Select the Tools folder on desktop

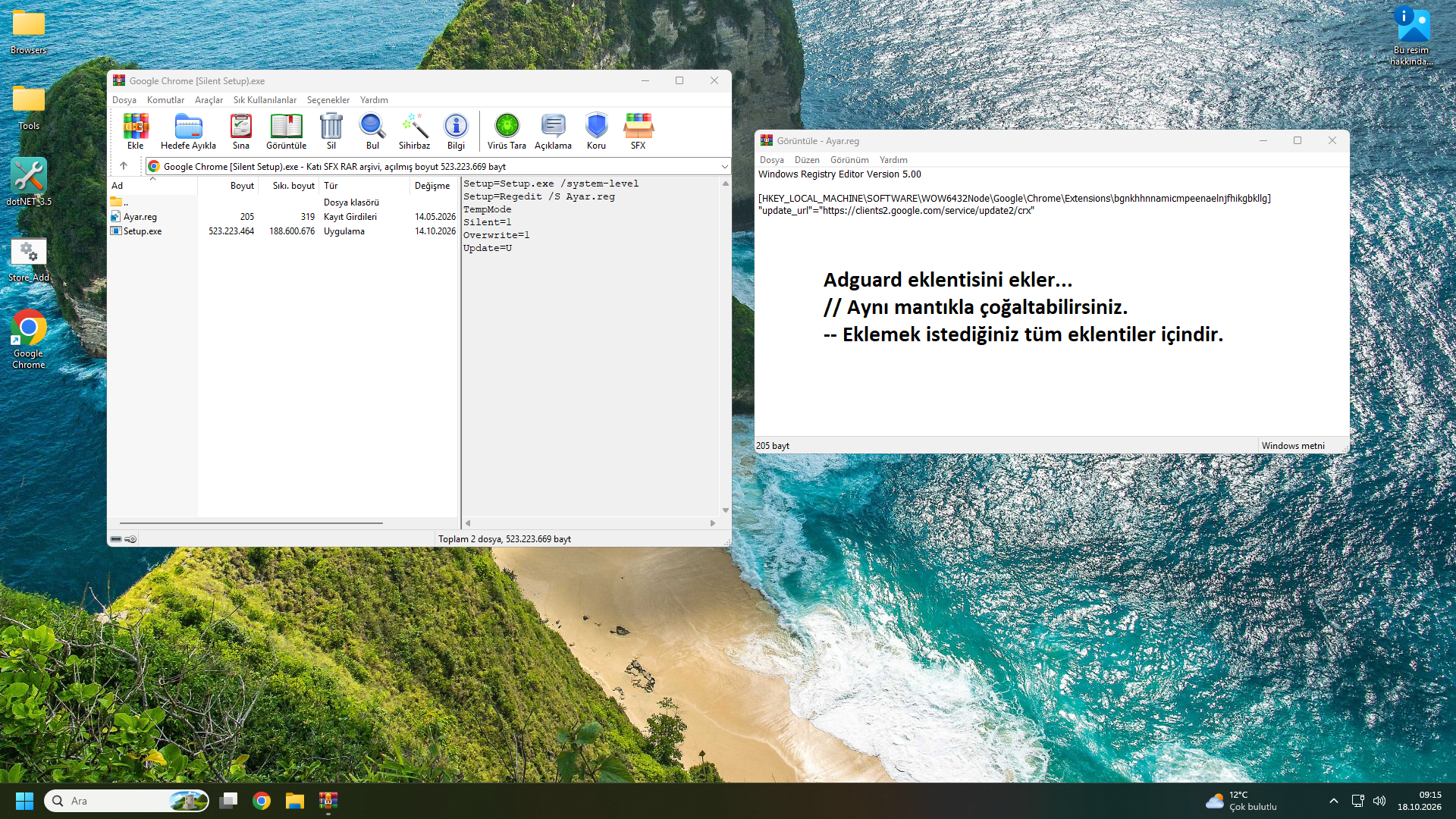(x=29, y=108)
